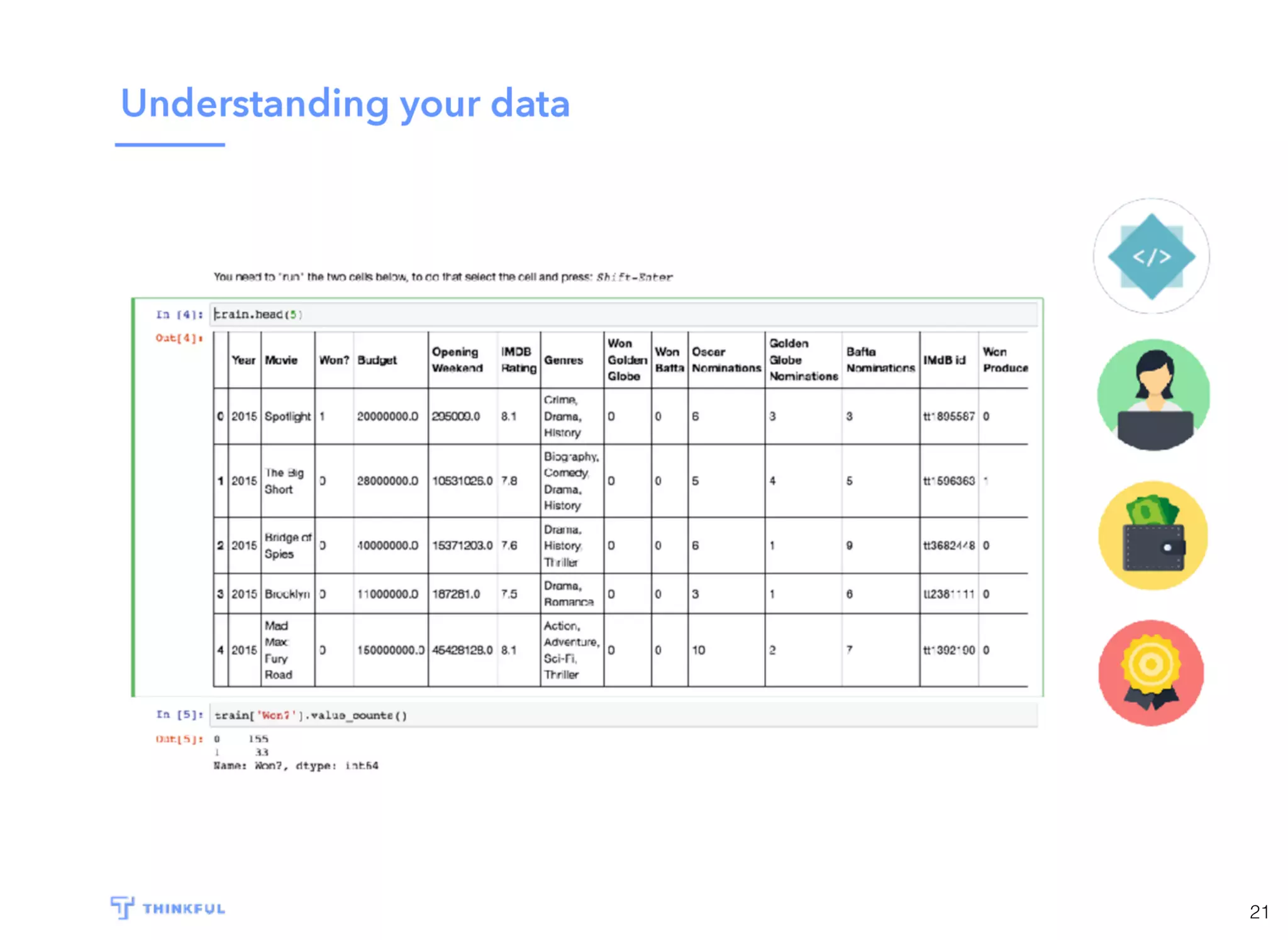Viewport: 1288px width, 940px height.
Task: Click the wallet with cash icon
Action: 1153,535
